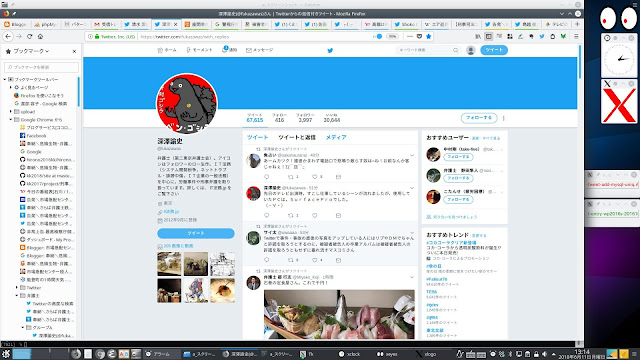Click the Pocket save icon in the address bar

419,36
